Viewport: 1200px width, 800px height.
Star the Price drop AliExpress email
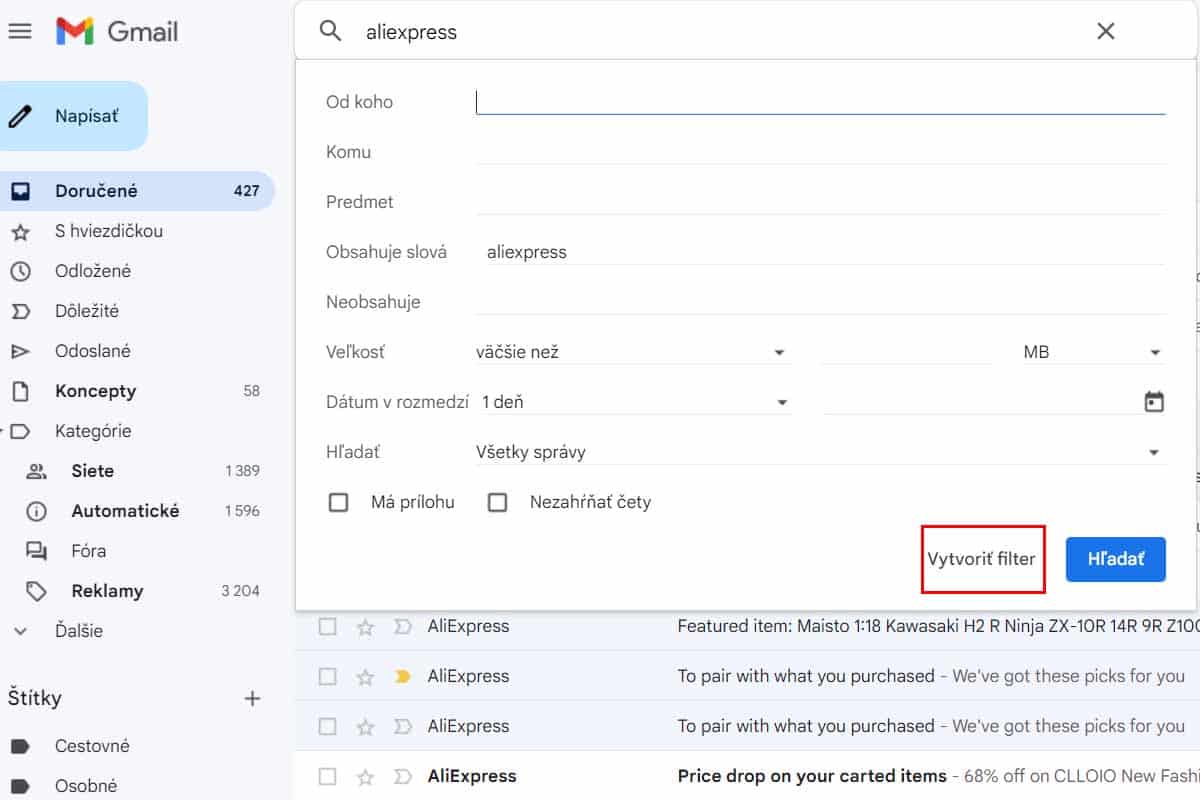pyautogui.click(x=365, y=777)
